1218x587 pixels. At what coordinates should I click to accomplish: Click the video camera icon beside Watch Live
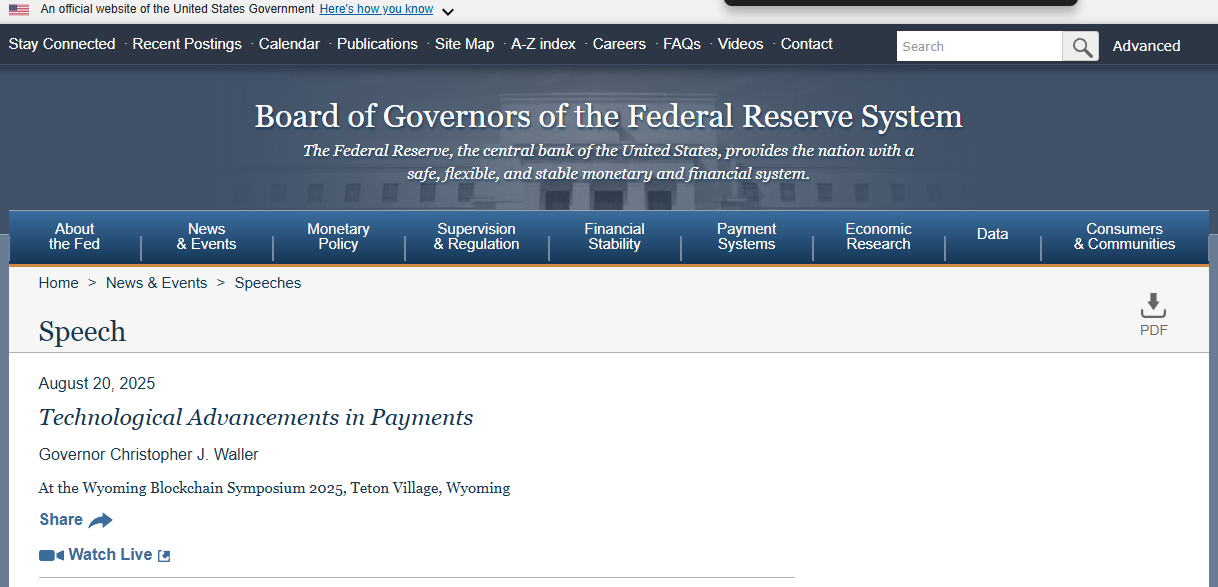(51, 555)
